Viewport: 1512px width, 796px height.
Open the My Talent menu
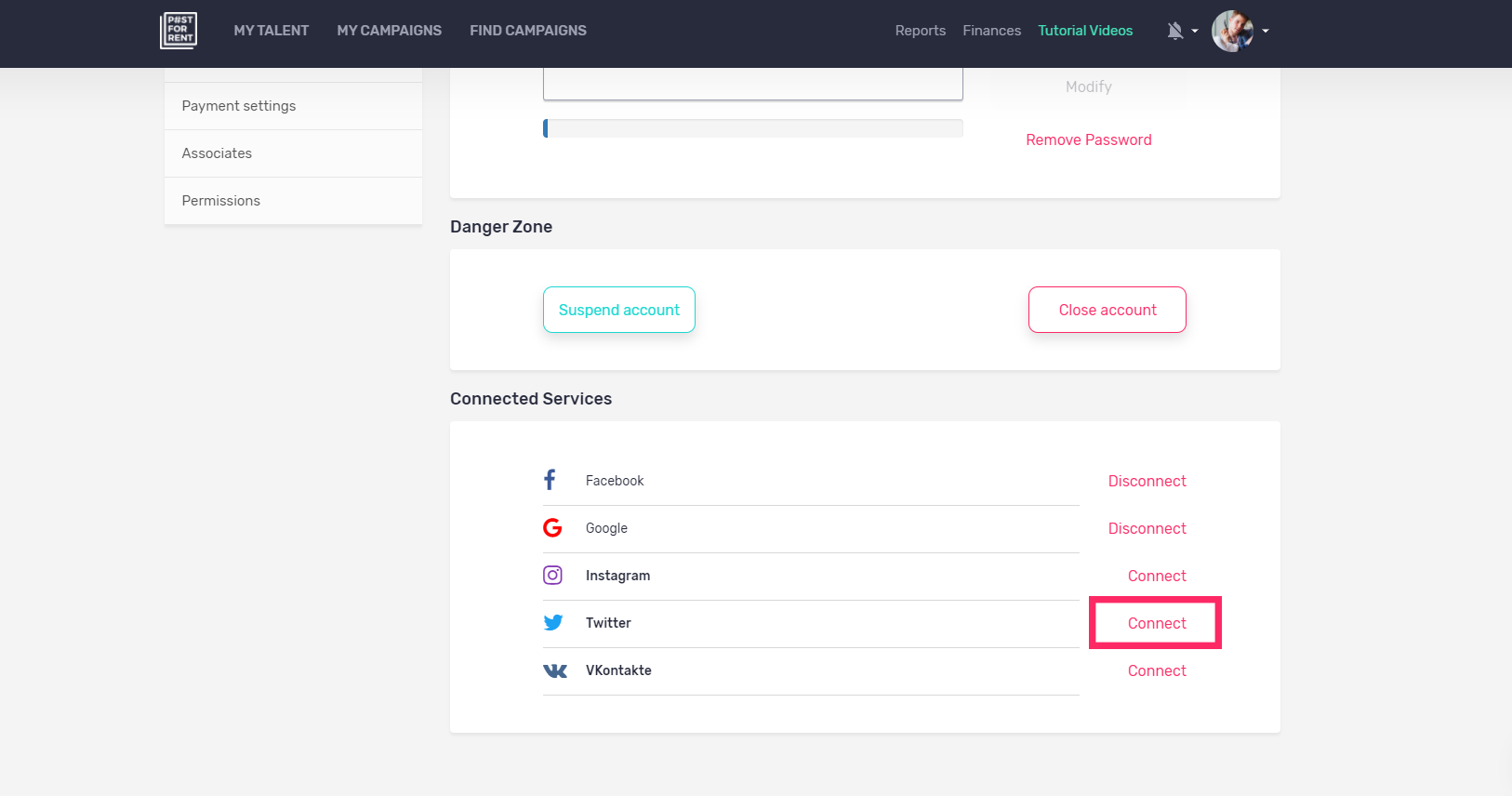click(x=272, y=31)
